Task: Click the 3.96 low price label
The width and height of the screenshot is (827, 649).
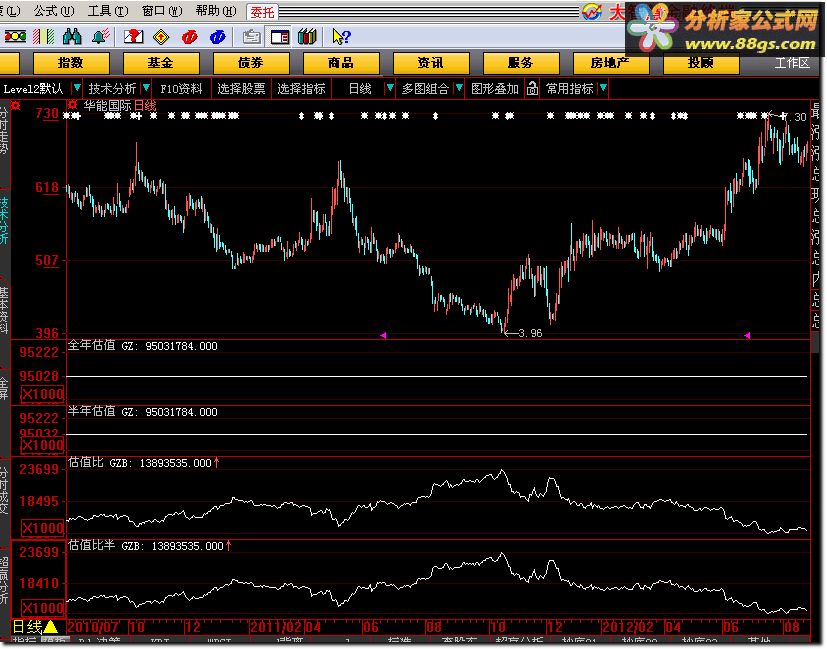Action: (530, 333)
